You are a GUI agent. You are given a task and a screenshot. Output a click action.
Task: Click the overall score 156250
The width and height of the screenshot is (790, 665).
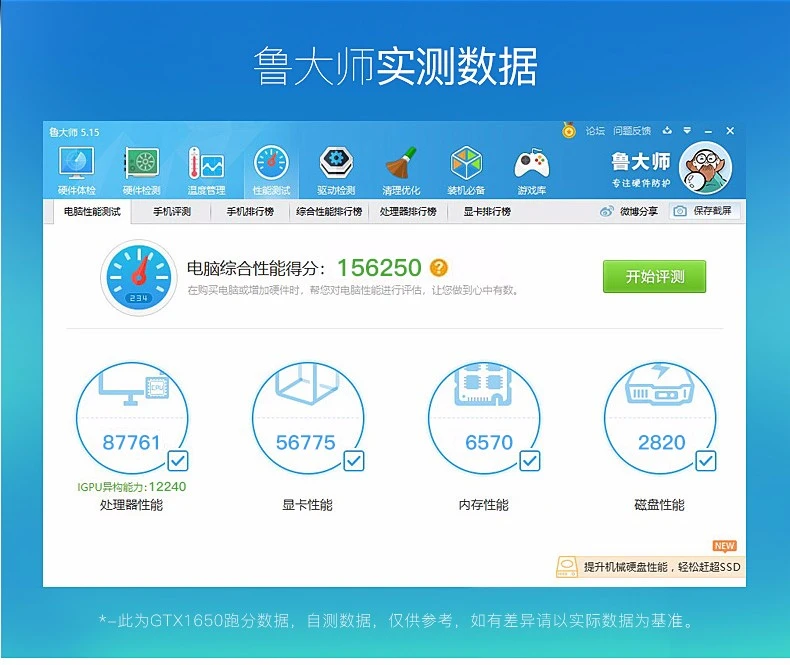pos(379,268)
